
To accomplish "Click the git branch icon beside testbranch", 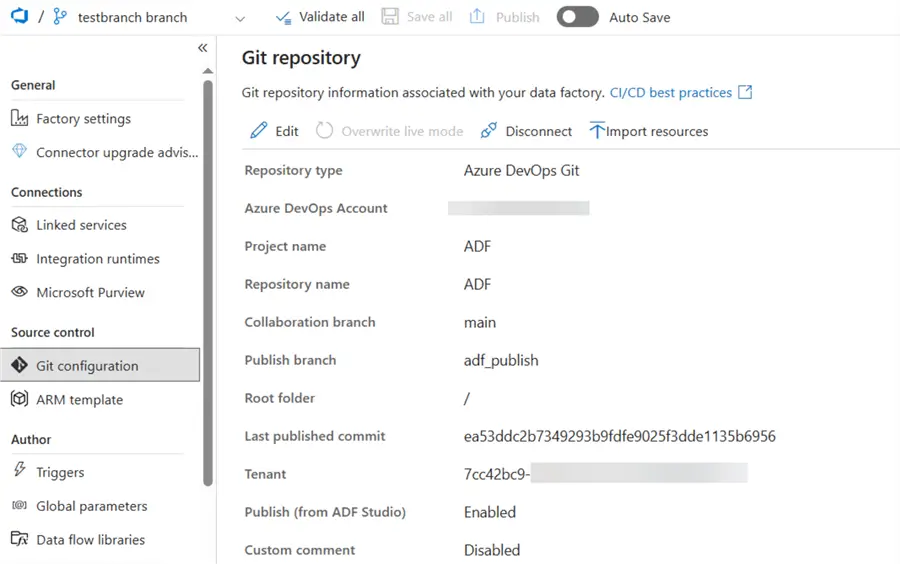I will (x=59, y=17).
